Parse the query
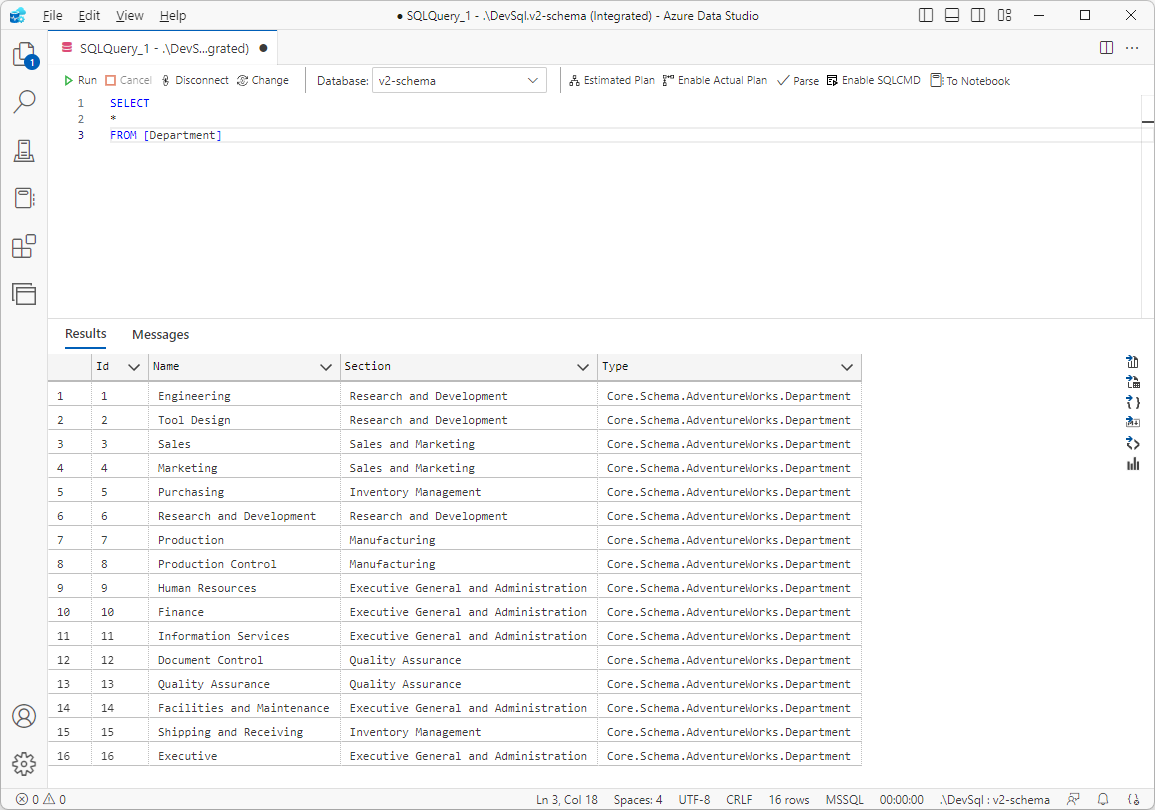This screenshot has width=1155, height=810. pyautogui.click(x=798, y=80)
